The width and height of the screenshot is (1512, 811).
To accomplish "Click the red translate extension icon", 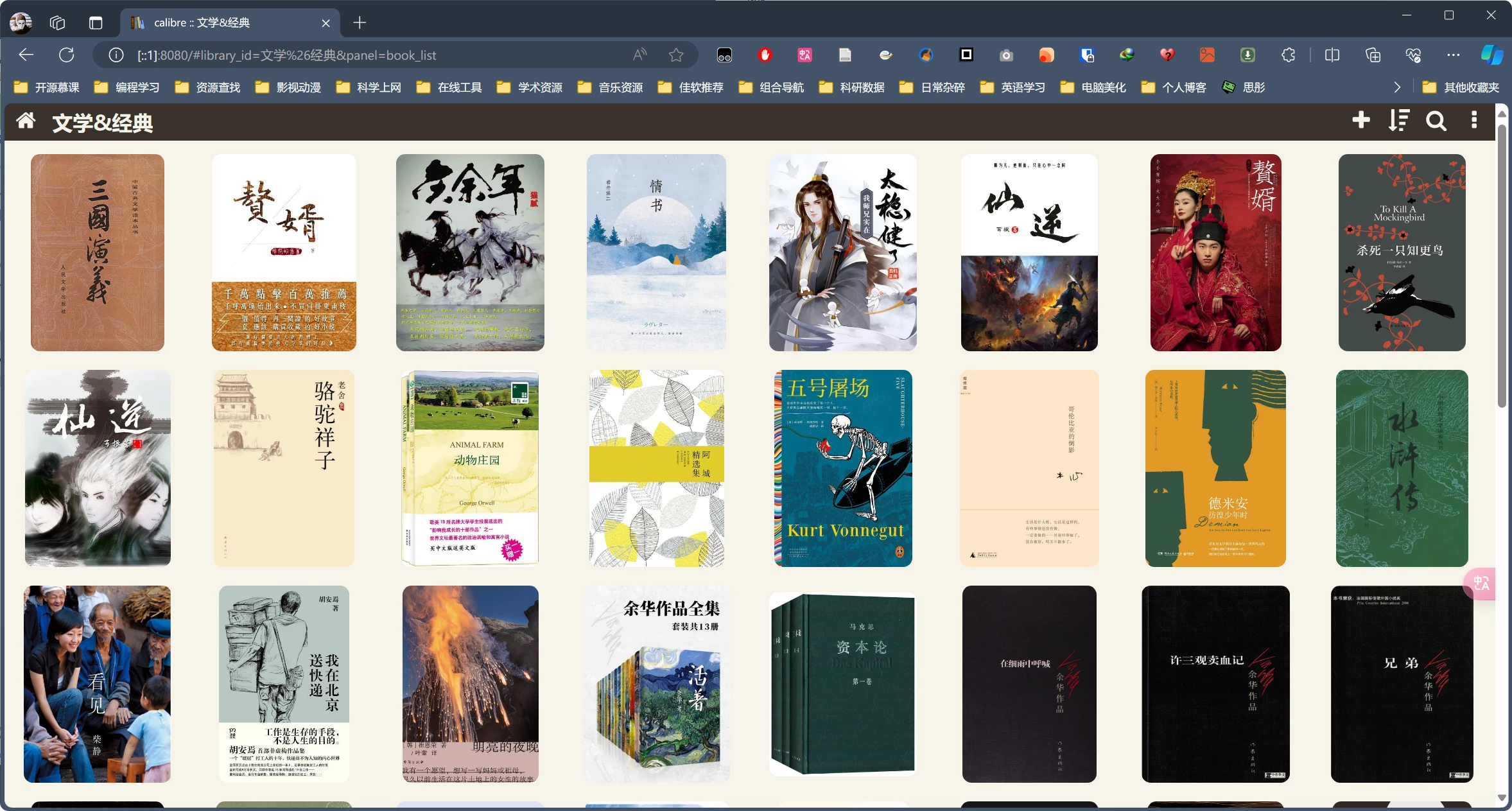I will pos(804,55).
